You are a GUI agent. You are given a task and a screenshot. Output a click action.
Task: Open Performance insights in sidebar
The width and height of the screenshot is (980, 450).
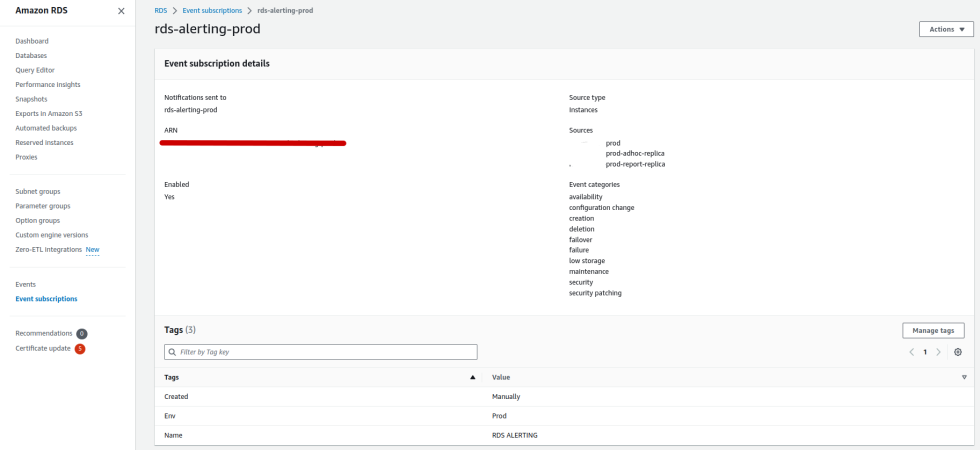click(48, 84)
